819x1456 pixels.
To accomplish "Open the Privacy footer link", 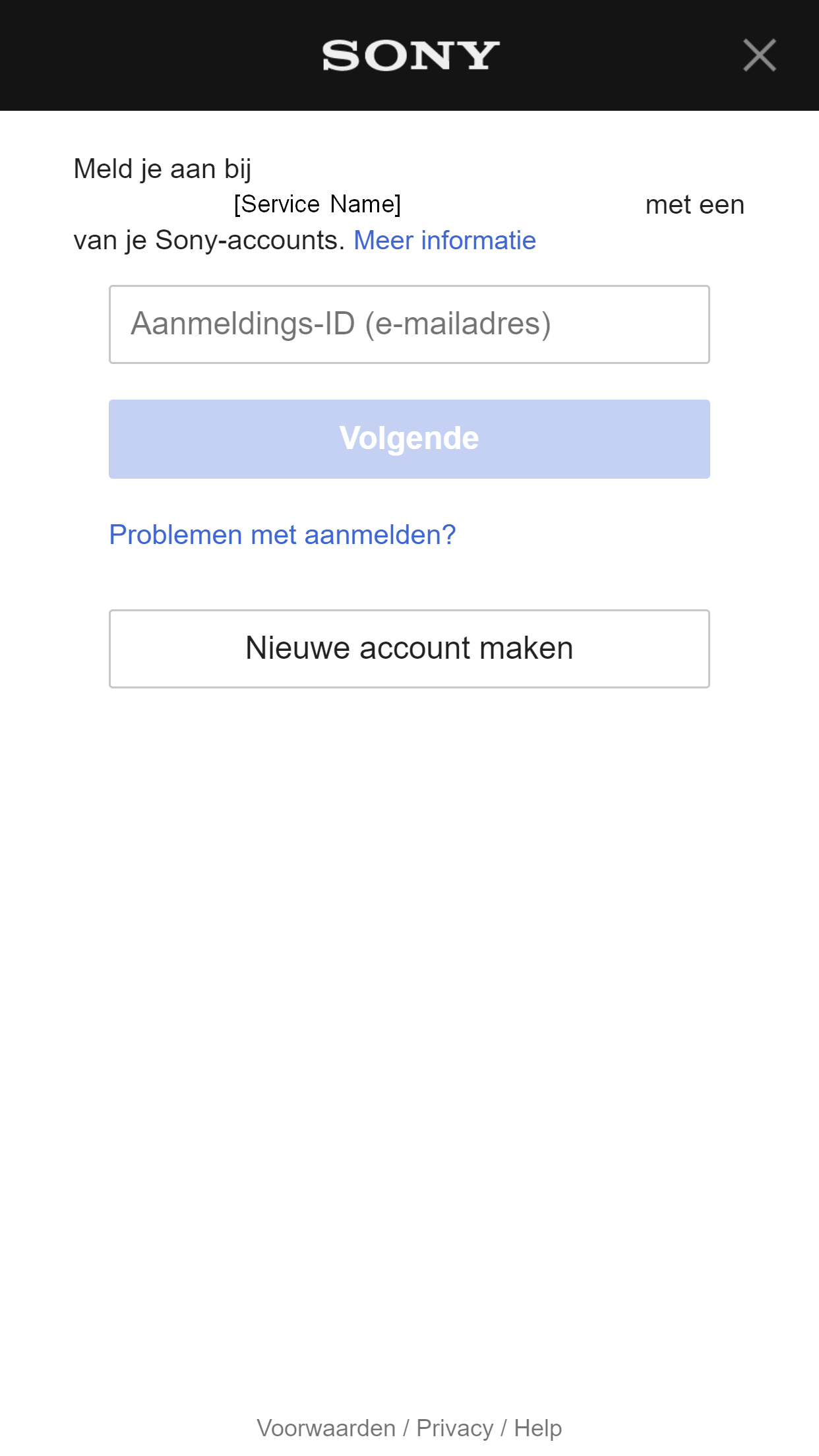I will point(454,1428).
